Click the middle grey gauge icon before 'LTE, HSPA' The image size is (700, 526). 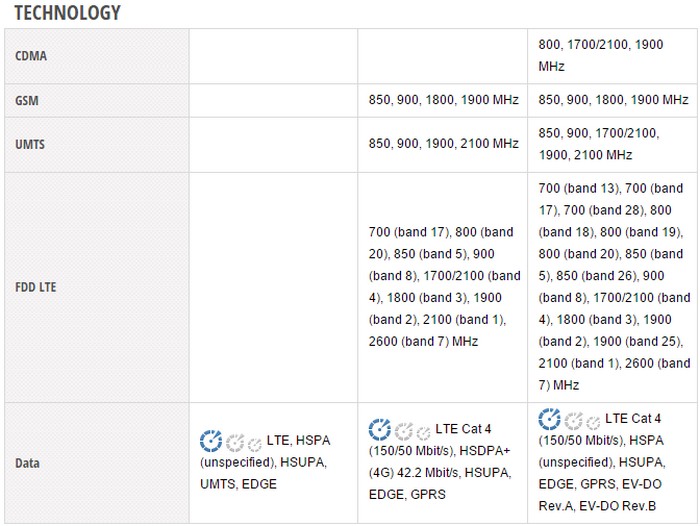tap(234, 441)
